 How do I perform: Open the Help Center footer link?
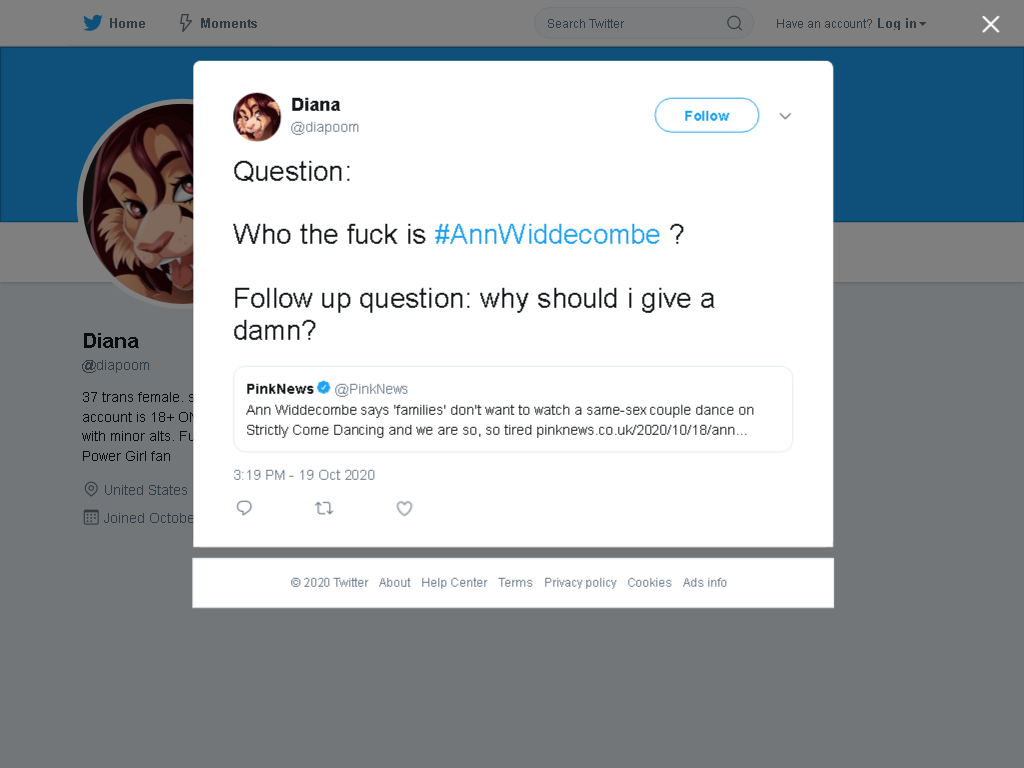pyautogui.click(x=454, y=583)
